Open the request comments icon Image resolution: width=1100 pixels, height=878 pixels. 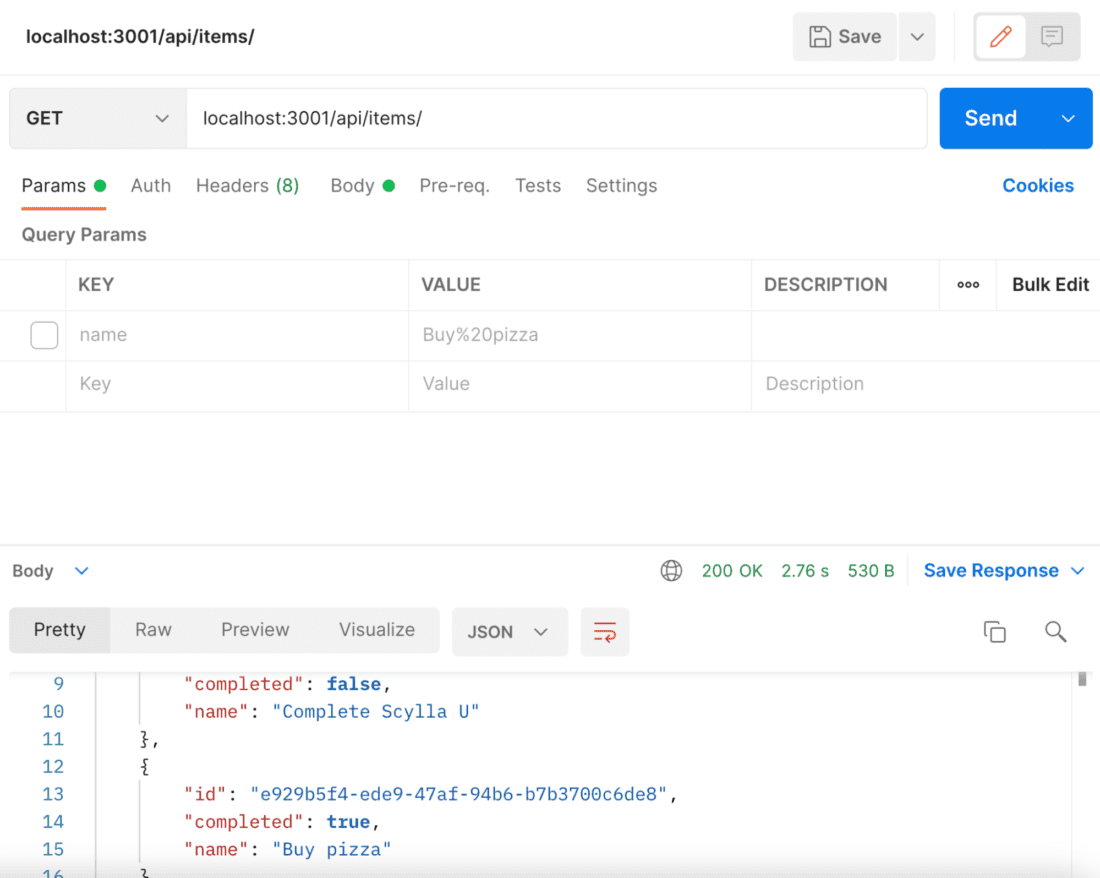pos(1051,36)
